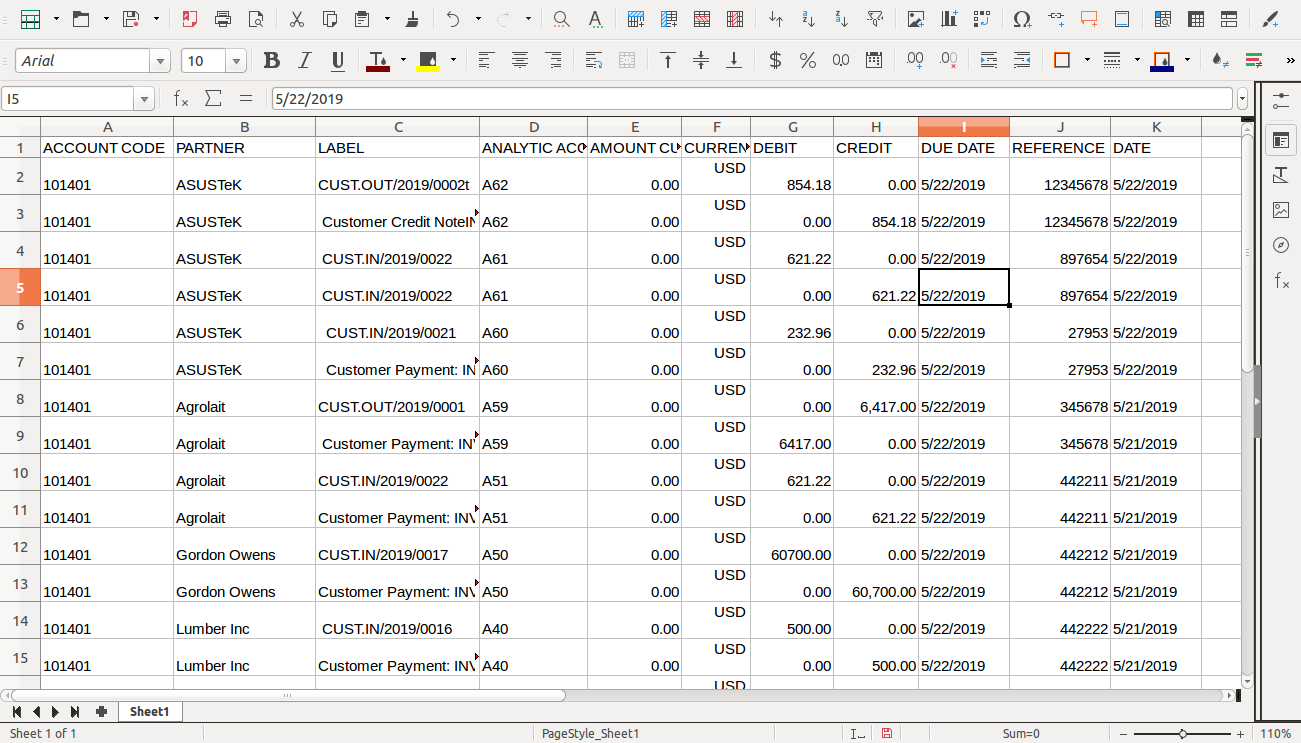The height and width of the screenshot is (743, 1301).
Task: Click the Print icon
Action: point(223,19)
